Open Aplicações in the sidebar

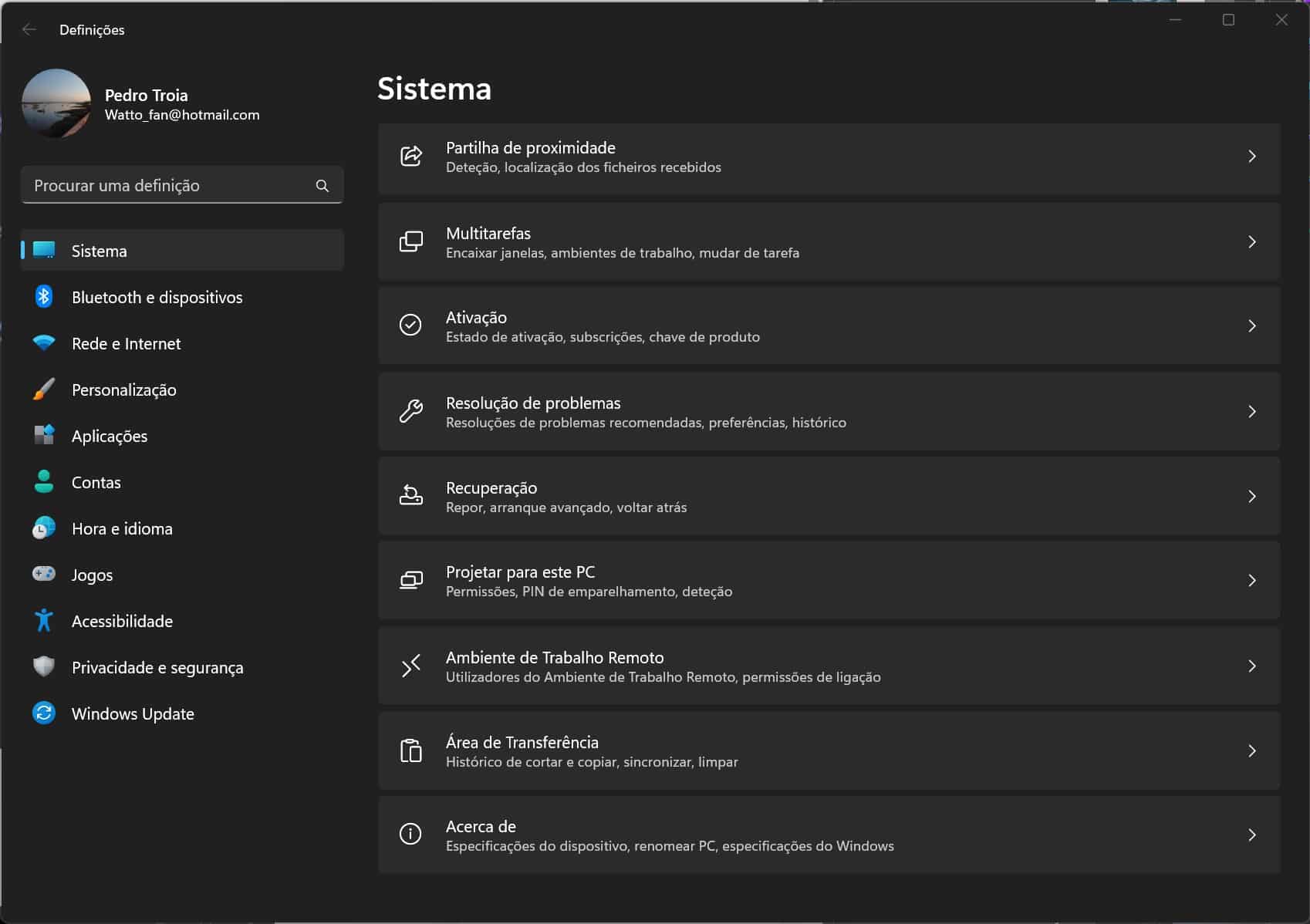110,436
